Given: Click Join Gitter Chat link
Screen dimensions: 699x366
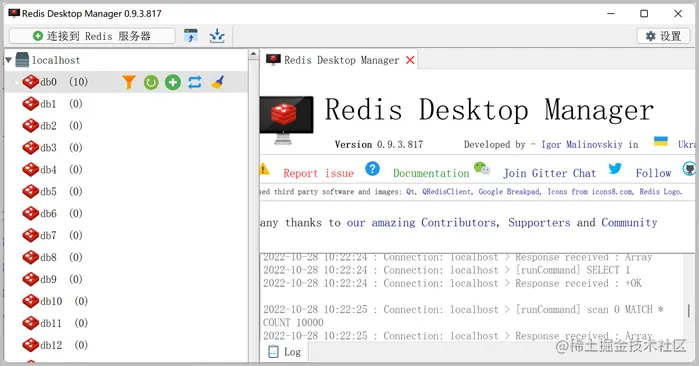Looking at the screenshot, I should click(549, 173).
